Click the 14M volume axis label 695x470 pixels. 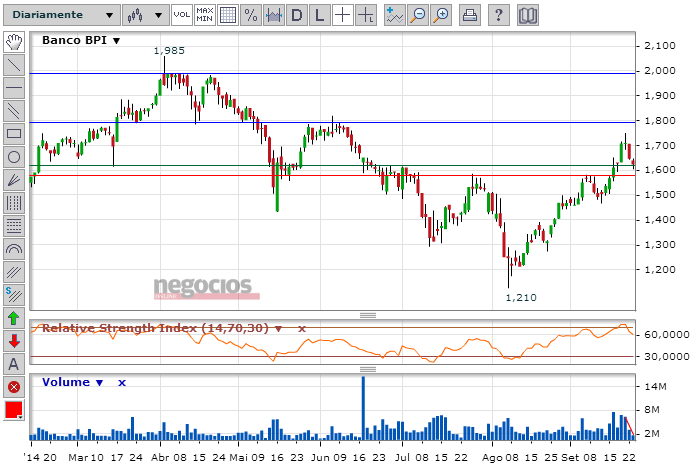click(x=656, y=387)
